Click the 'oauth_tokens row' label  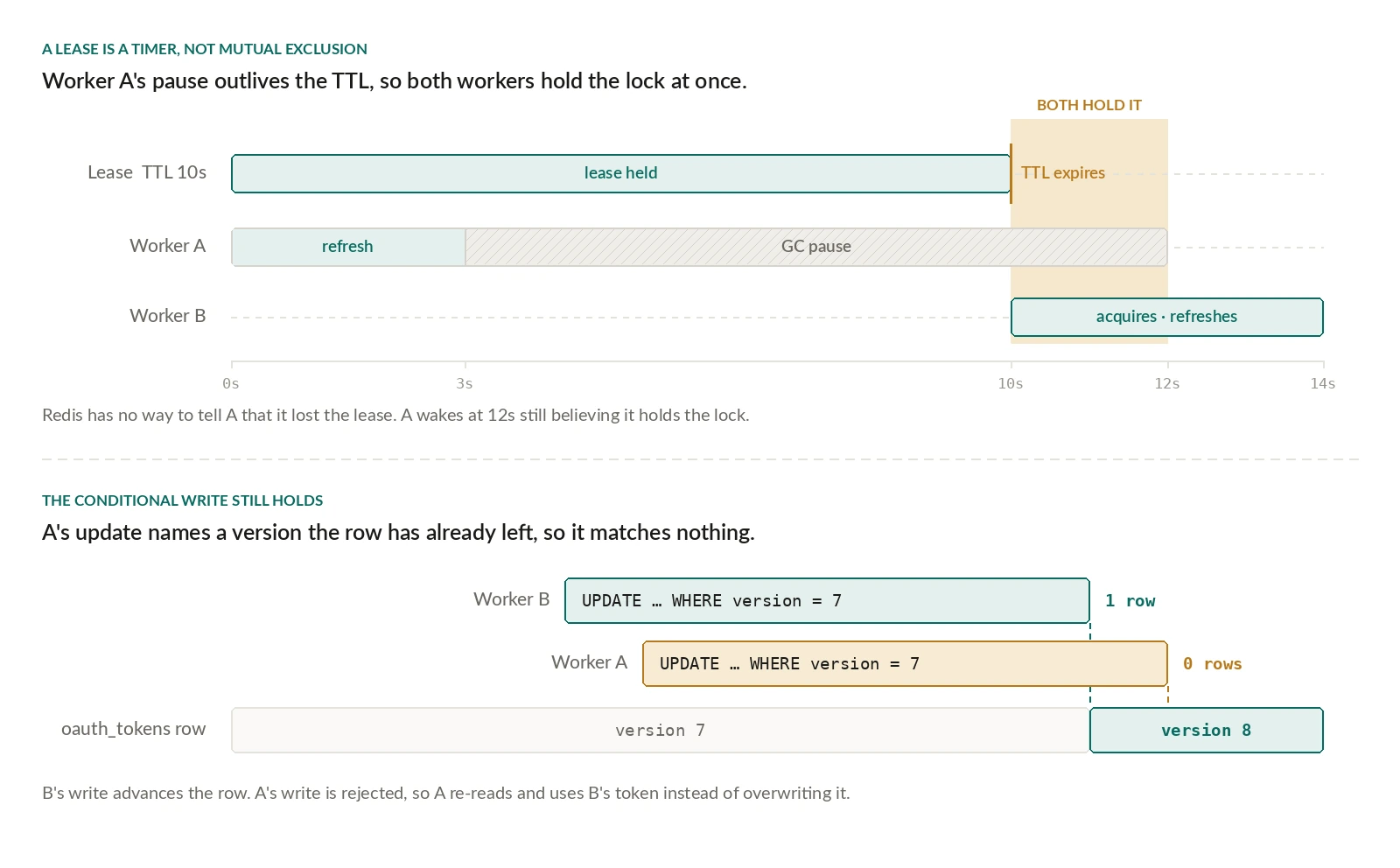click(x=134, y=729)
